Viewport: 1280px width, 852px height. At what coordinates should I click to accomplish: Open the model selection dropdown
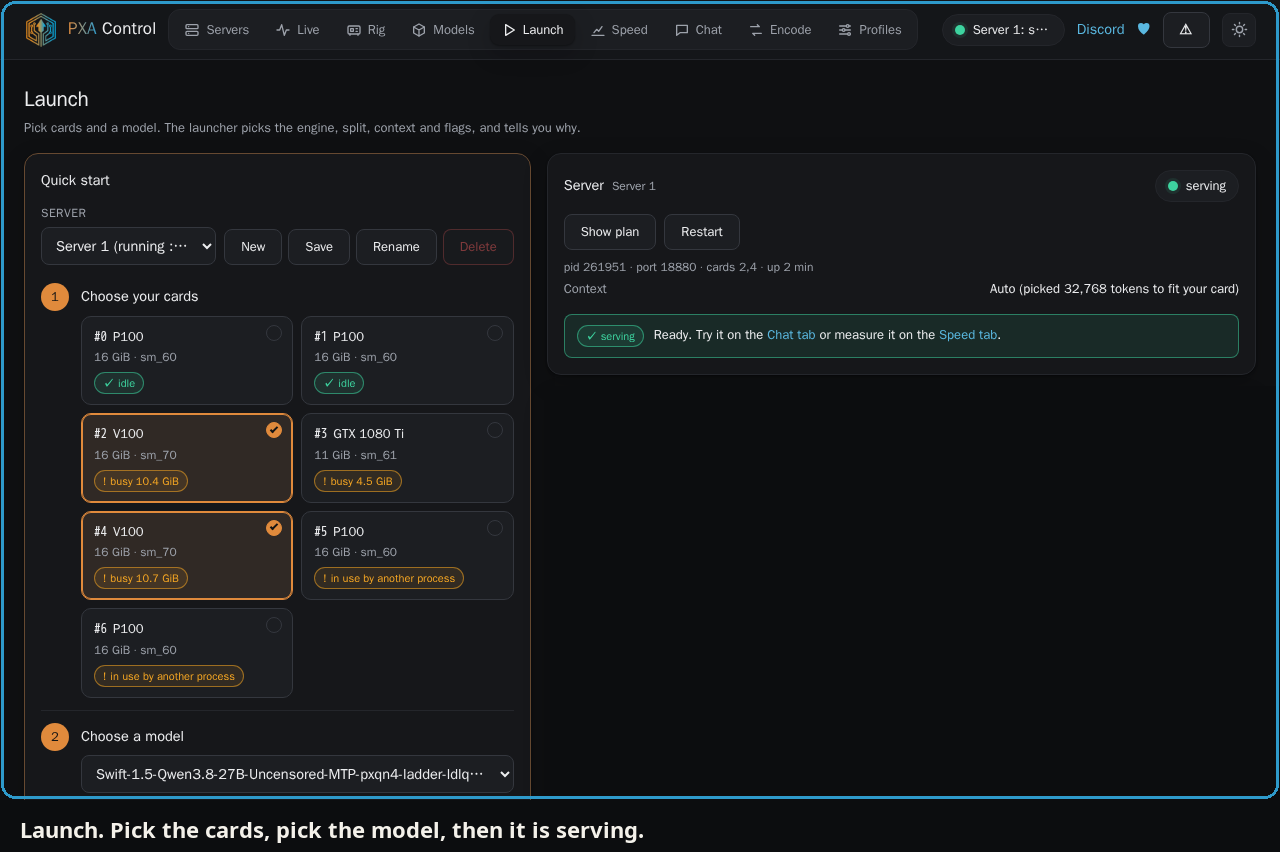[297, 774]
